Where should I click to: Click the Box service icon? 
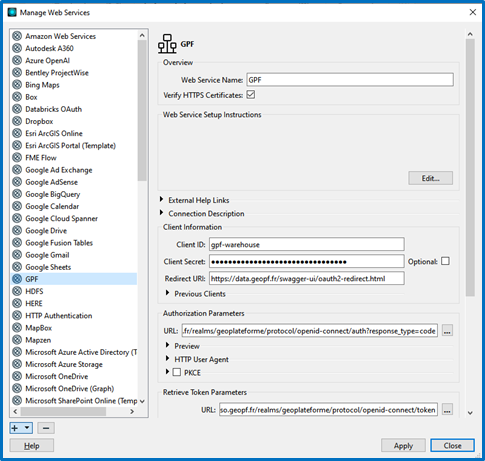tap(17, 97)
